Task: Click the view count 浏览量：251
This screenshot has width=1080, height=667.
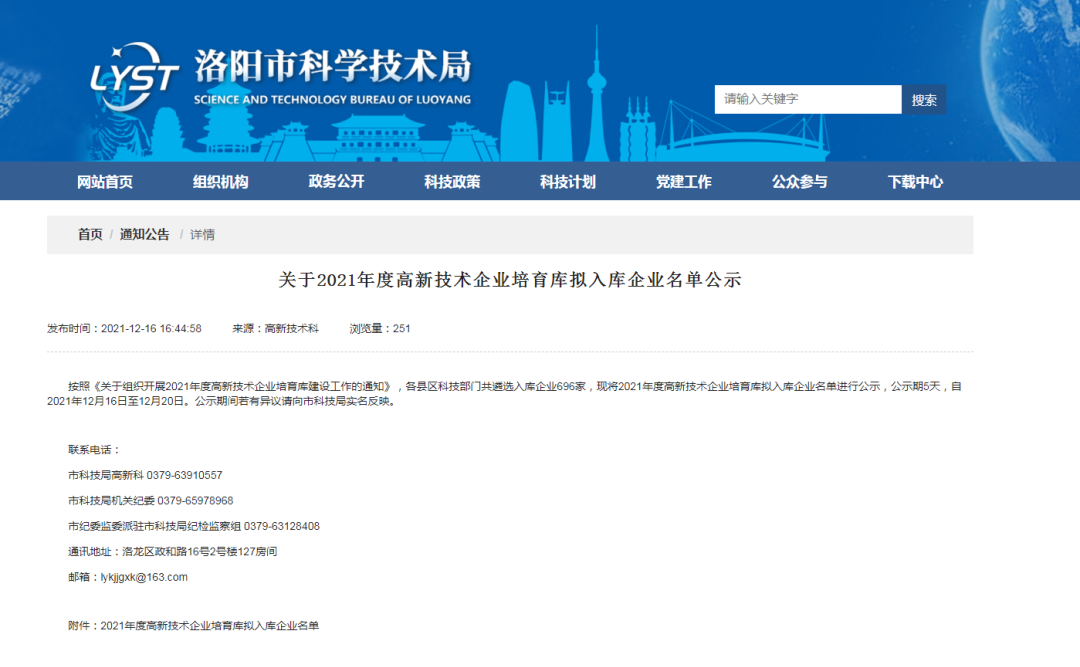Action: (380, 329)
